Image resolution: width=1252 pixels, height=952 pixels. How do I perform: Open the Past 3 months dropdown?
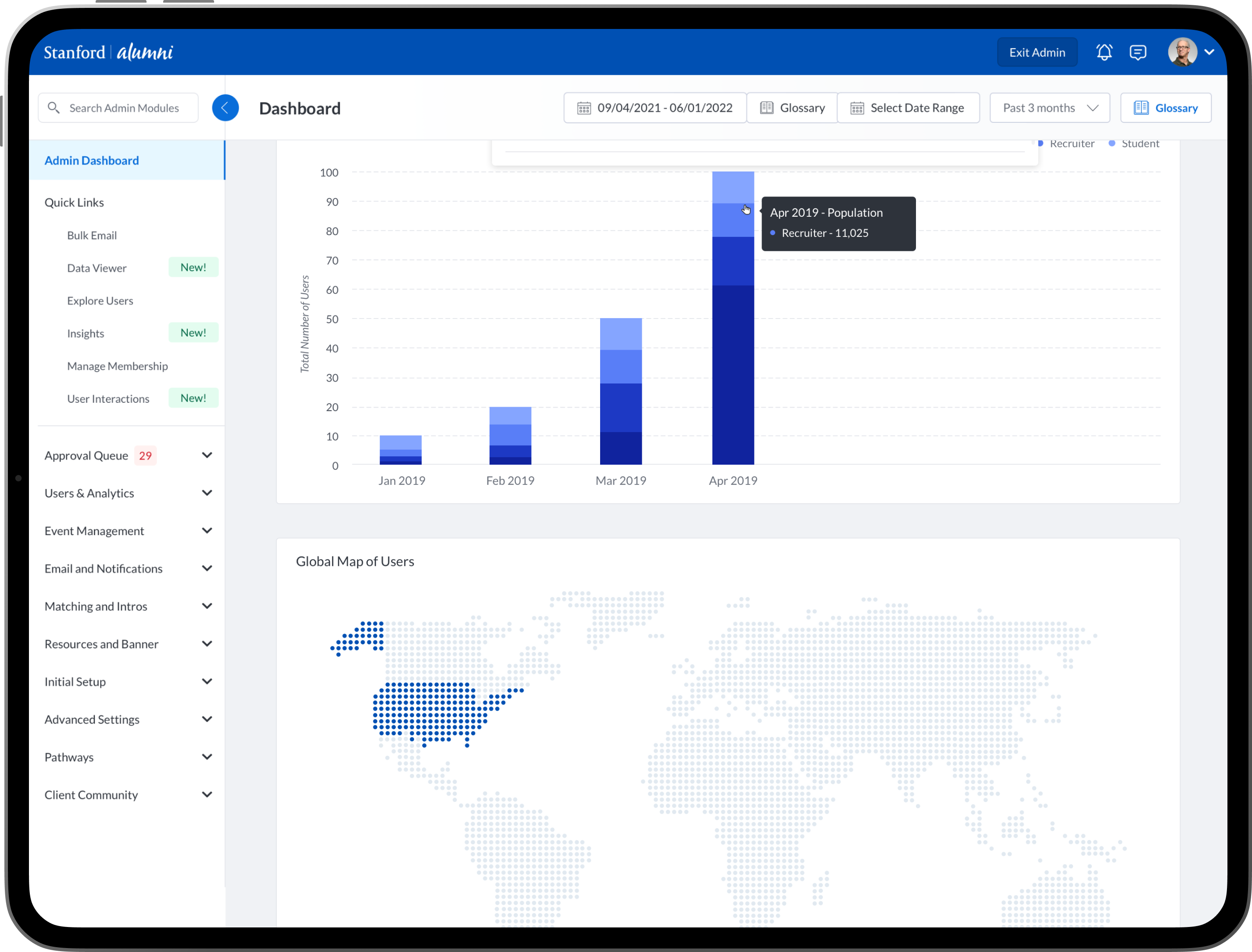click(x=1049, y=107)
